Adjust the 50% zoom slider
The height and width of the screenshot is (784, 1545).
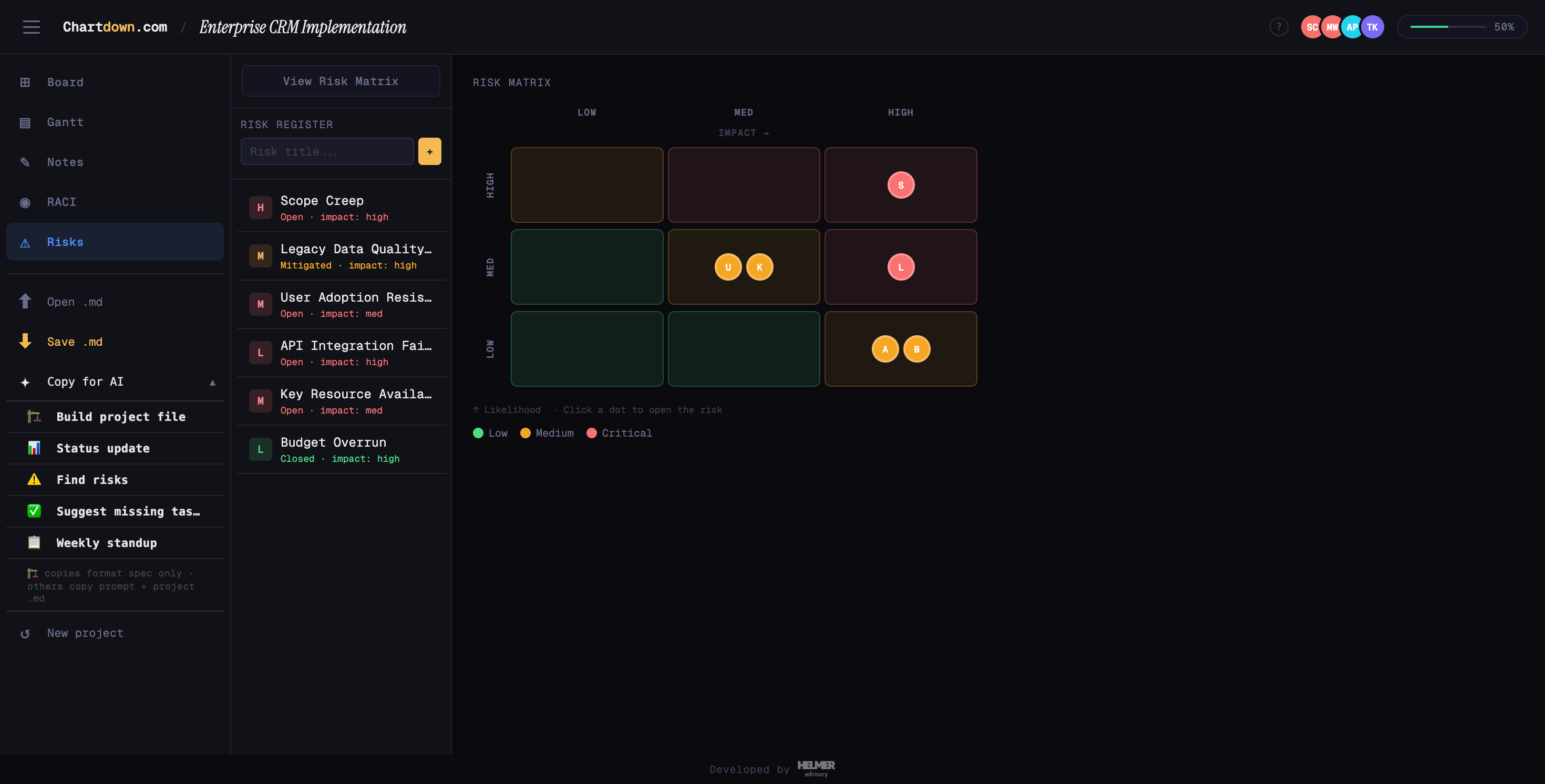(1446, 26)
